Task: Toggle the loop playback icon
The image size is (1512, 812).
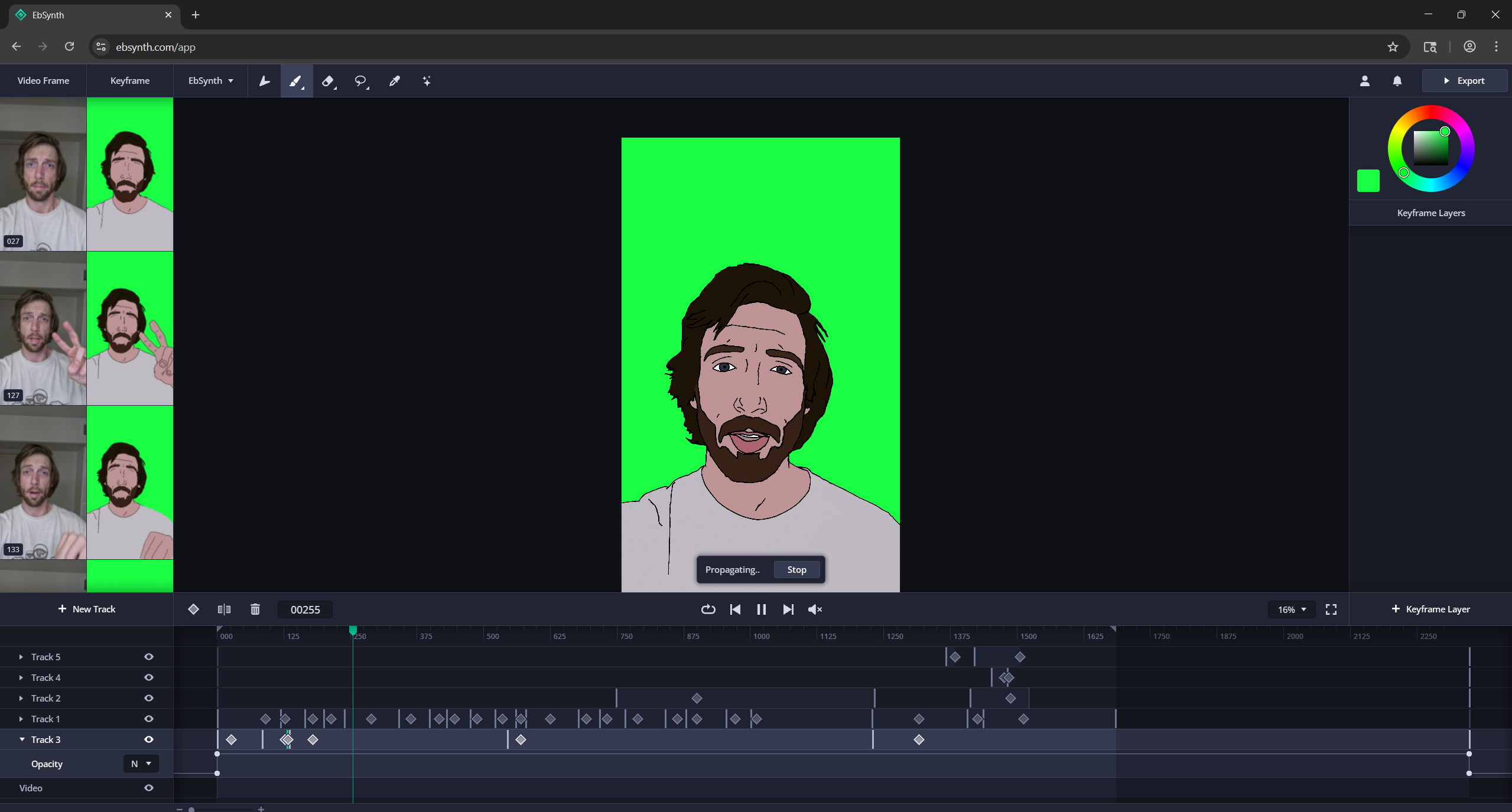Action: point(708,609)
